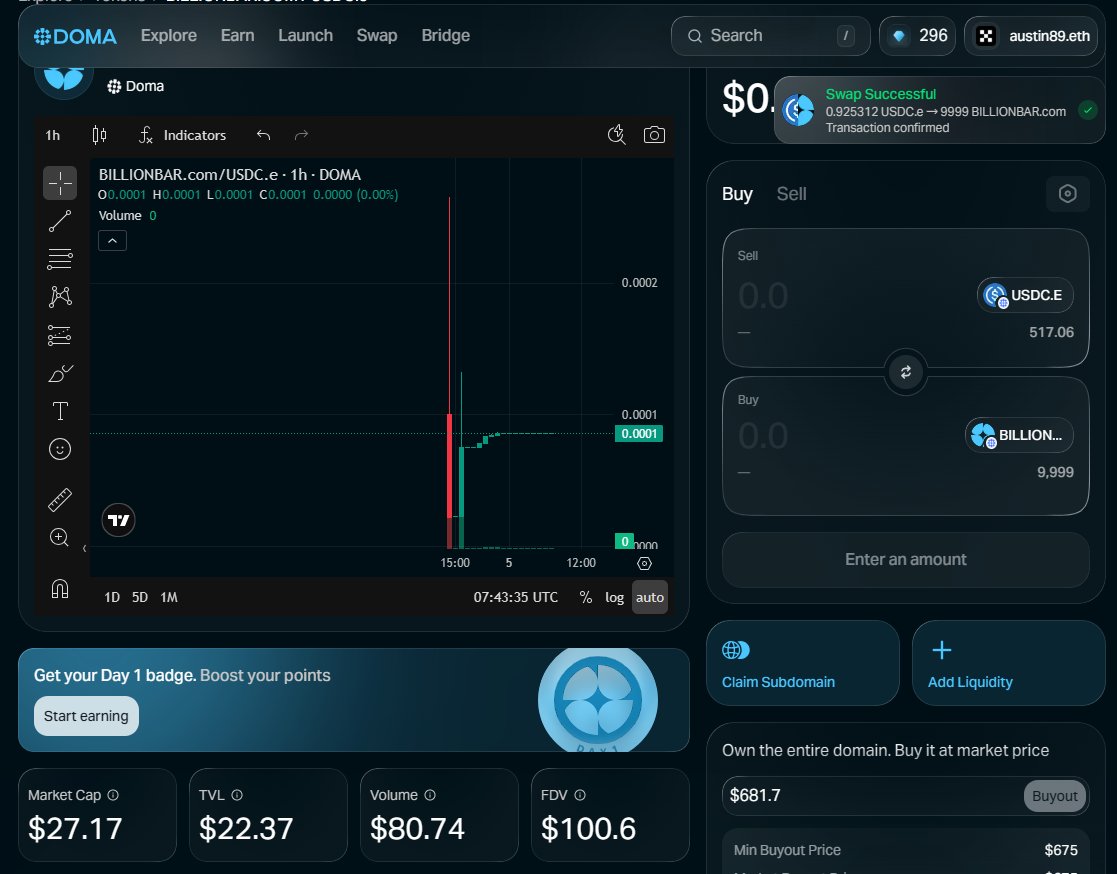Image resolution: width=1117 pixels, height=874 pixels.
Task: Click the Buyout button
Action: coord(1055,796)
